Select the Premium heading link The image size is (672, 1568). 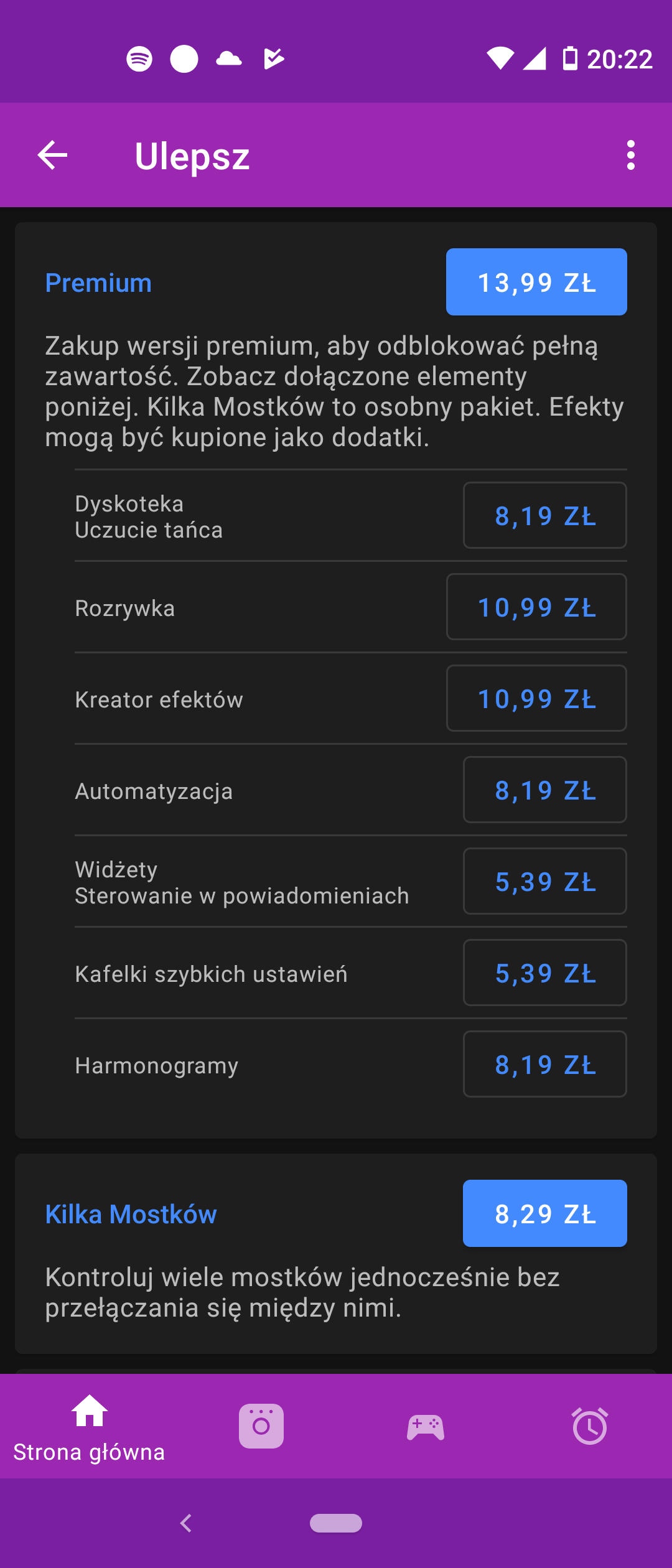(98, 283)
